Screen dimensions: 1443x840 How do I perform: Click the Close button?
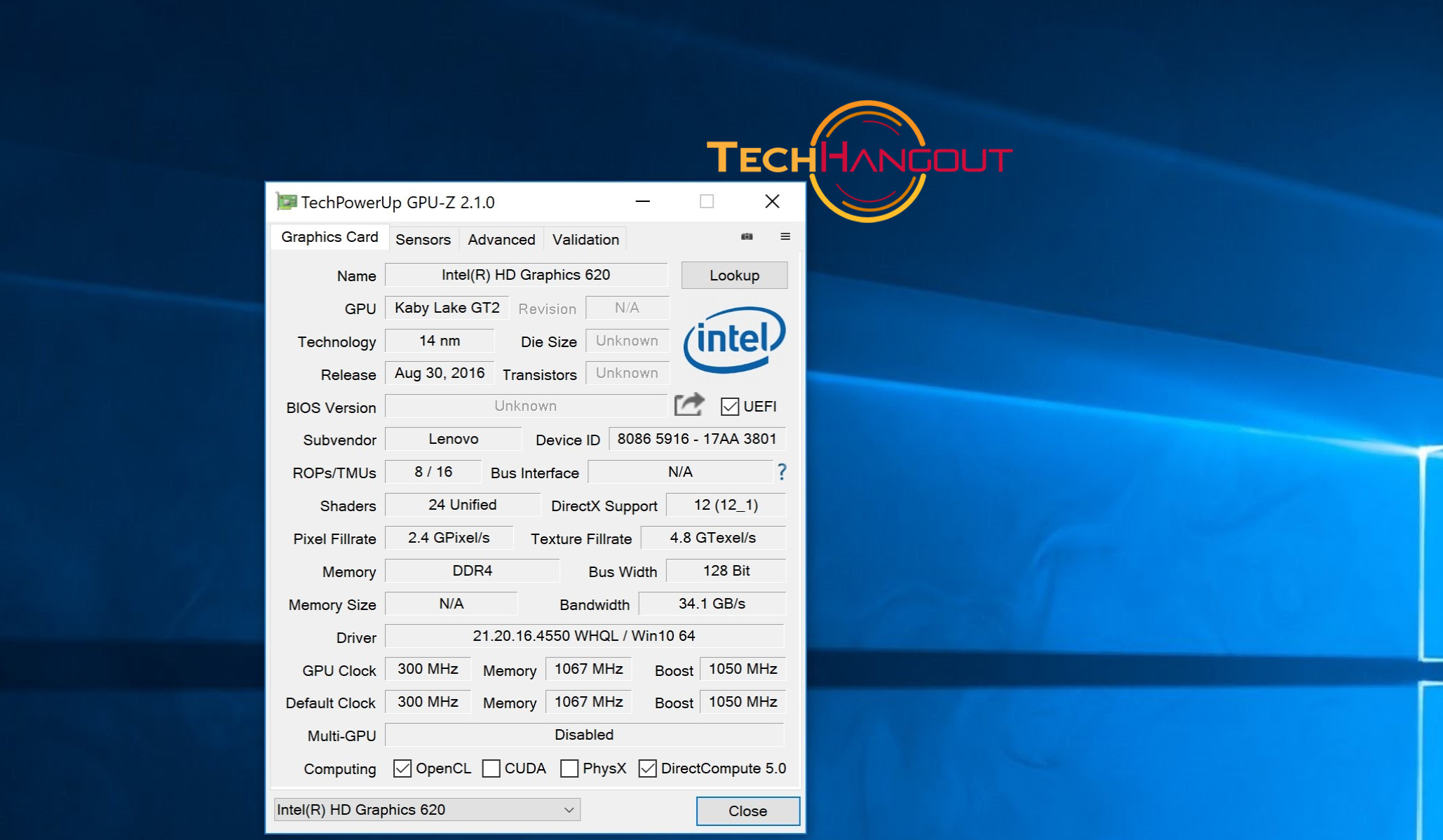click(747, 811)
